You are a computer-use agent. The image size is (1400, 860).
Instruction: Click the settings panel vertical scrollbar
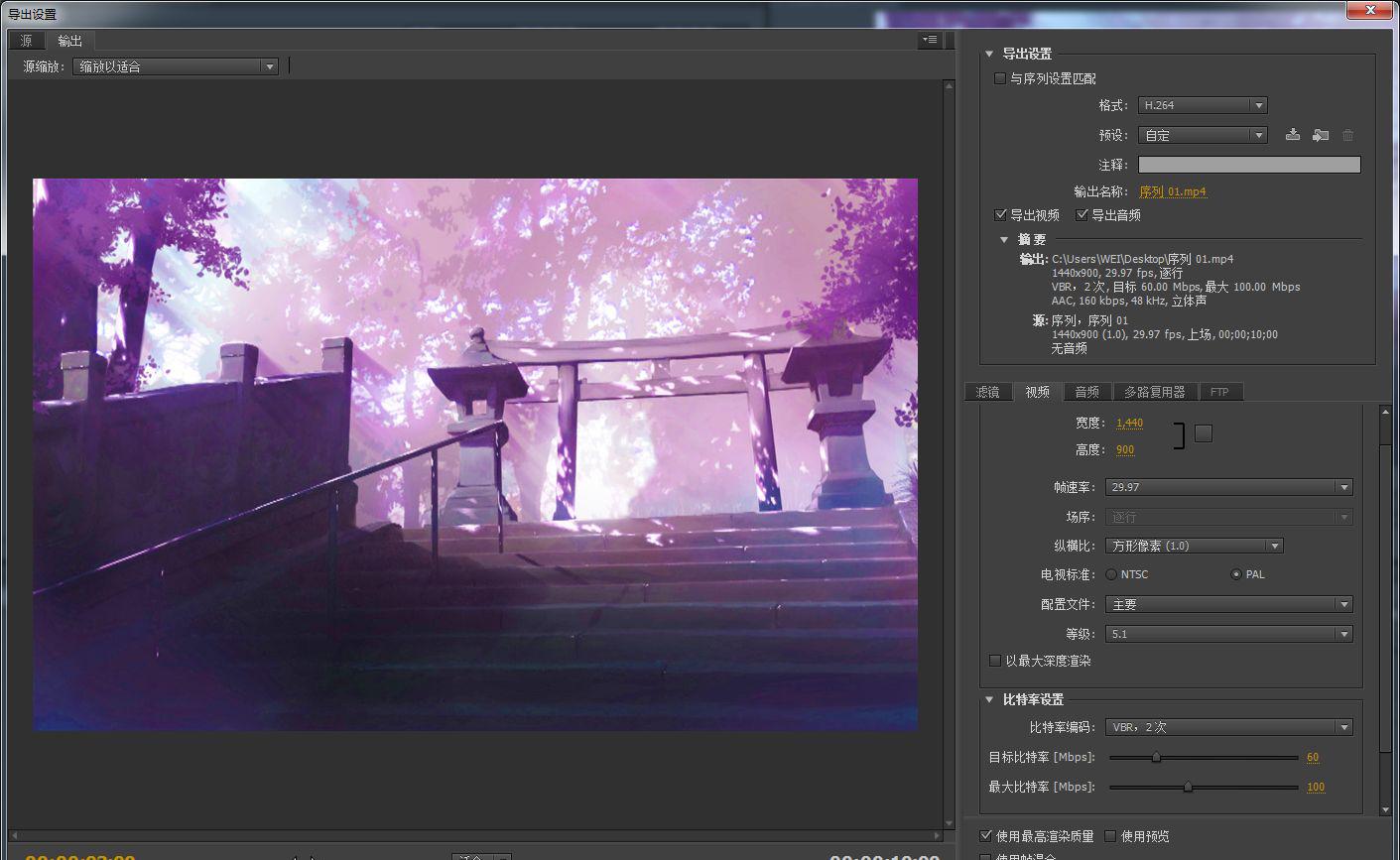1386,610
